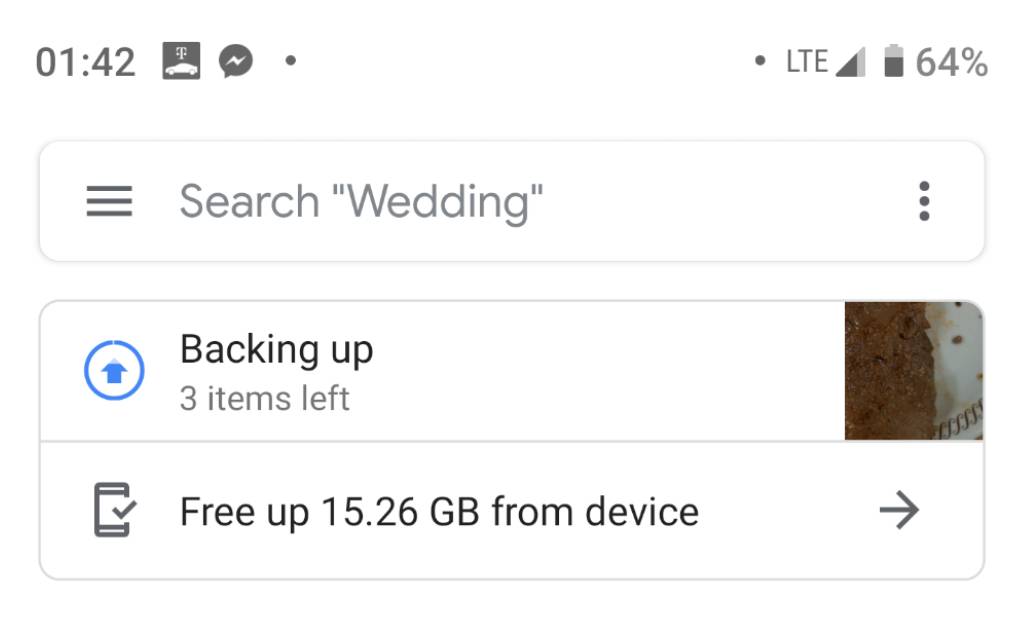Tap the 01:42 clock in status bar
The image size is (1024, 621).
(86, 62)
